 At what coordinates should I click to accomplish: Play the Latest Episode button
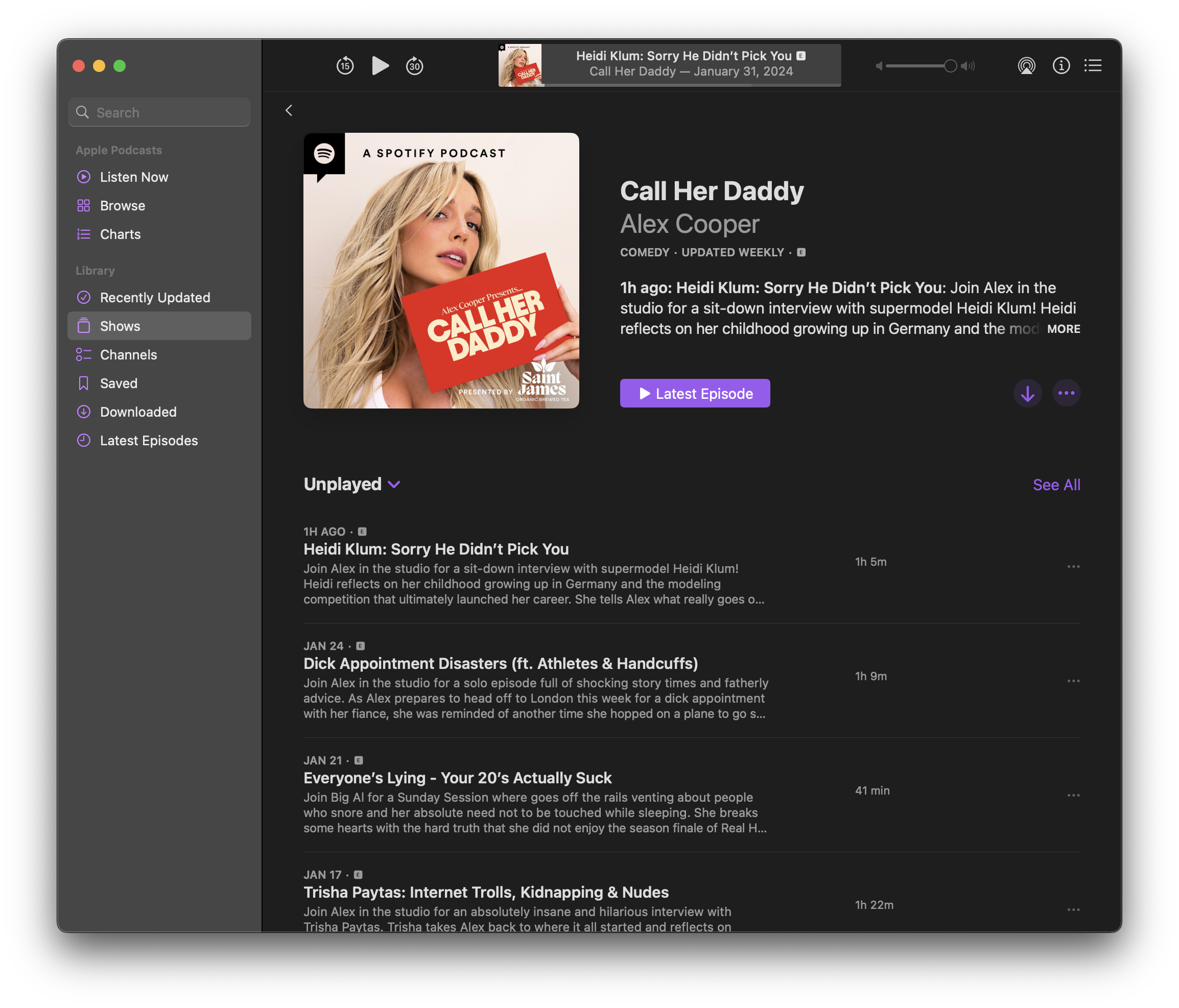(695, 393)
